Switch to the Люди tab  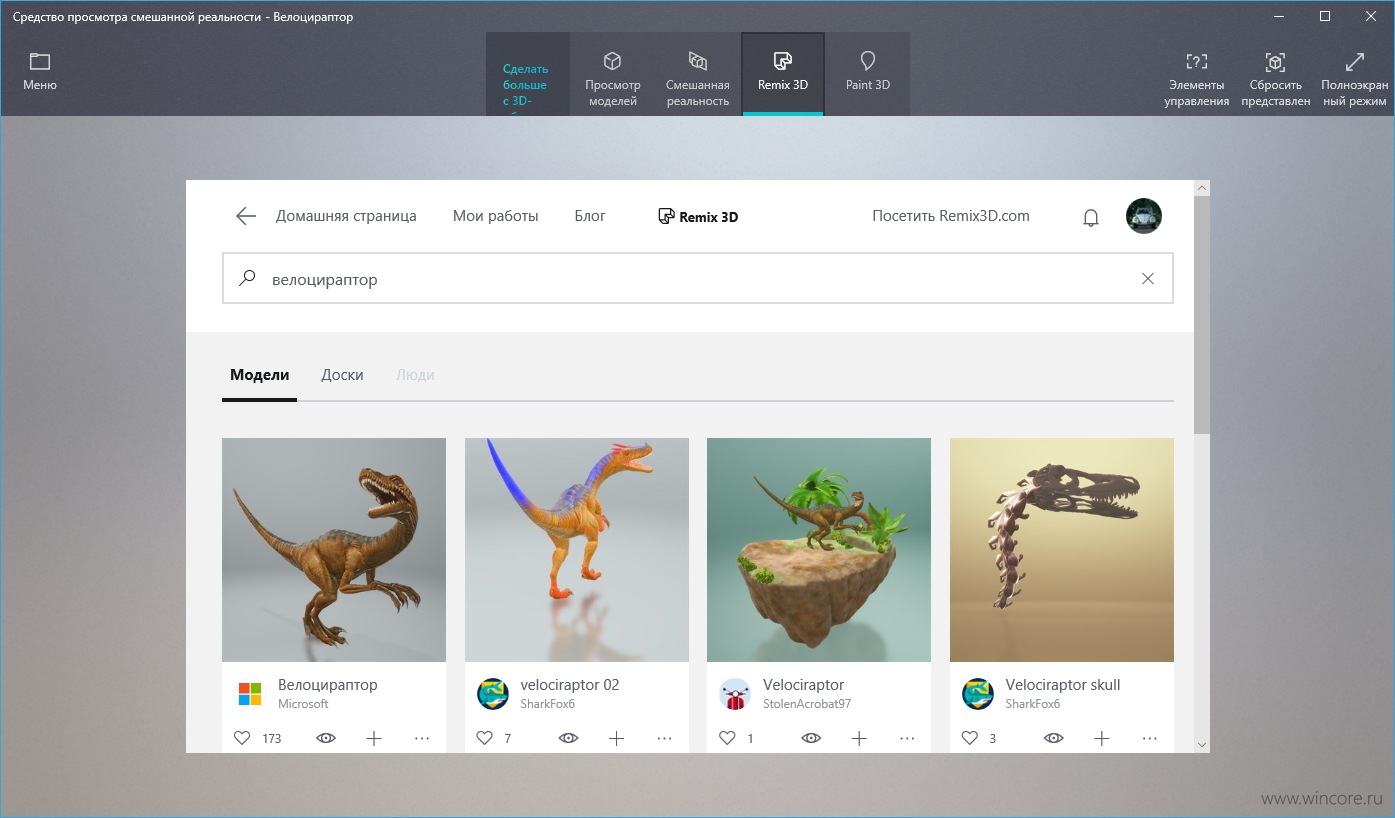pos(415,375)
